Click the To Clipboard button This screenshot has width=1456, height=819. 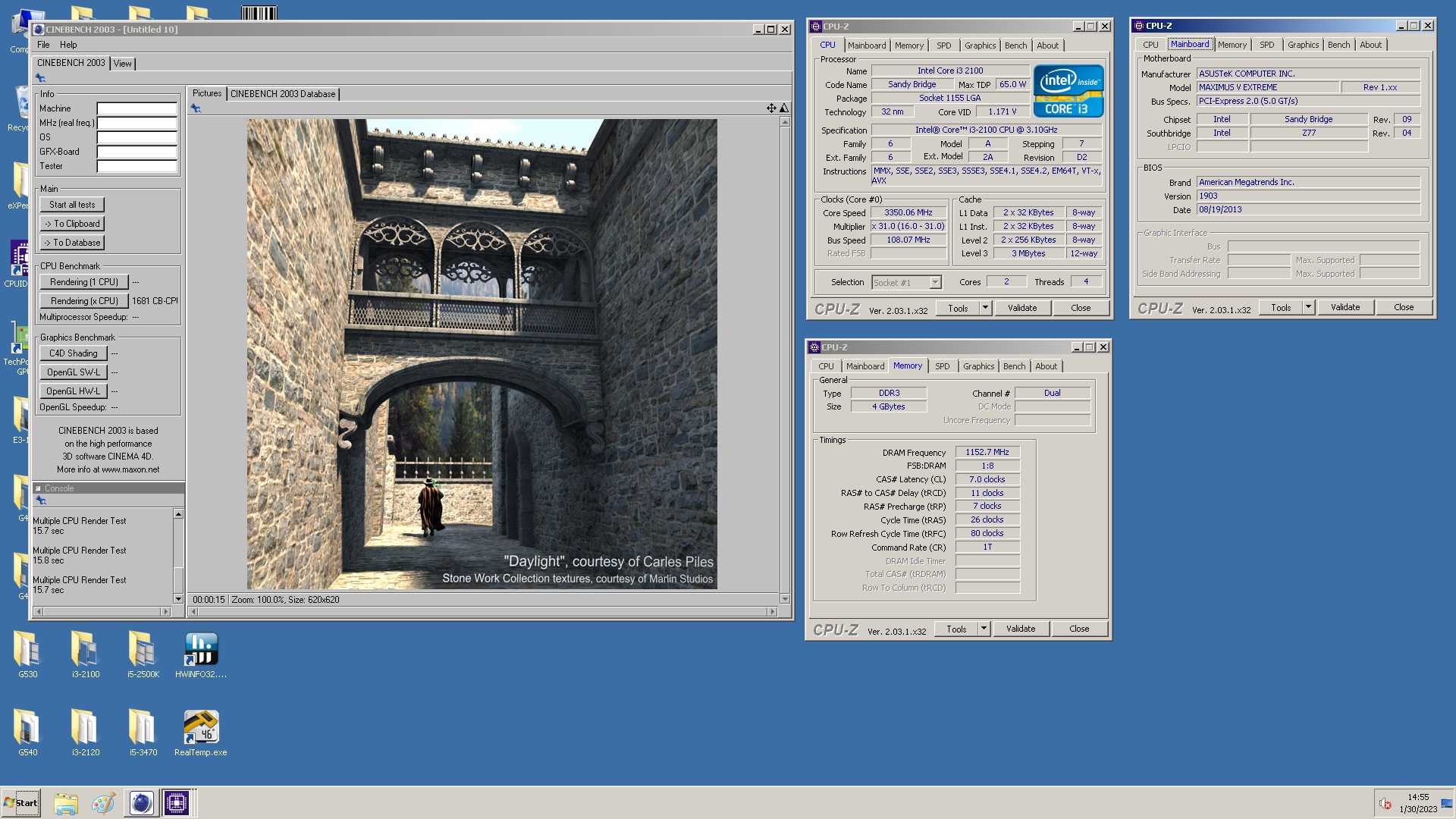click(x=72, y=224)
